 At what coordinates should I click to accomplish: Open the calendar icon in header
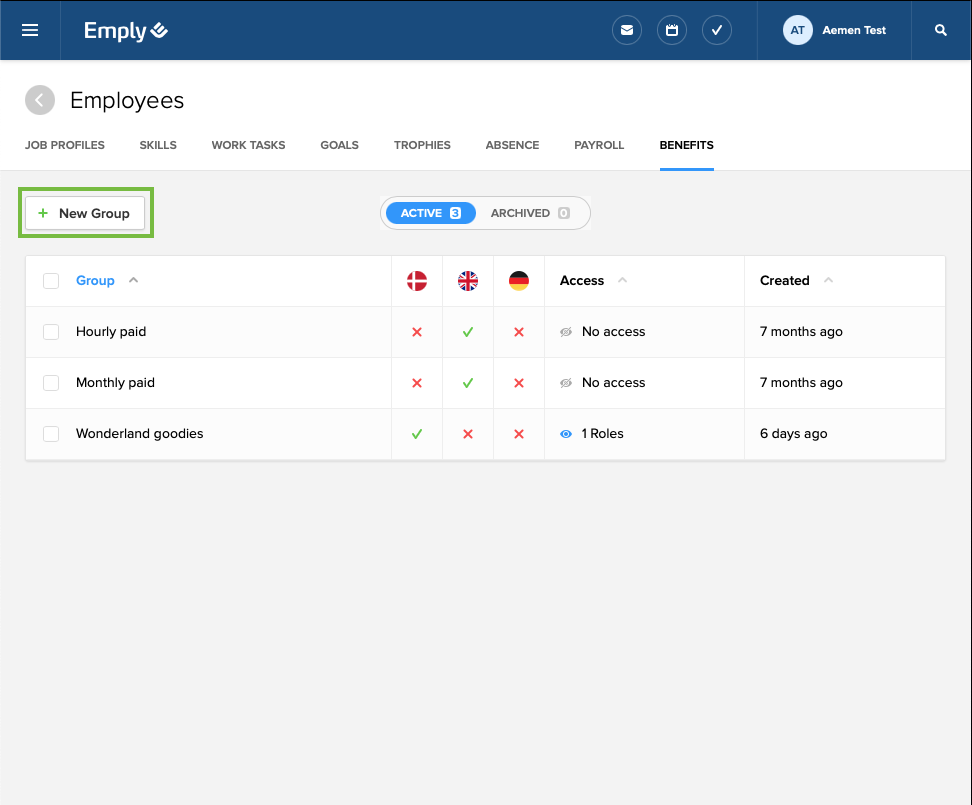pos(672,30)
